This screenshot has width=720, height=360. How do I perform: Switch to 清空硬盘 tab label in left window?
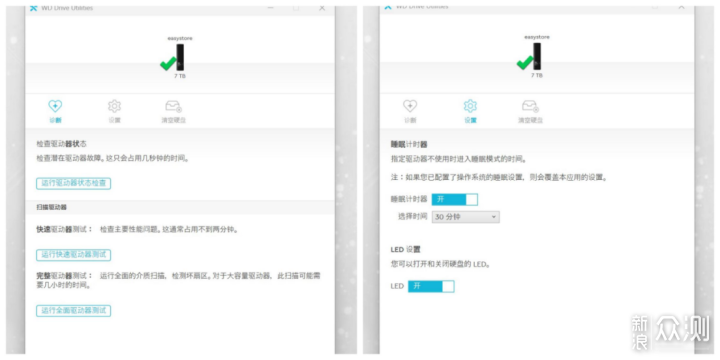coord(174,120)
